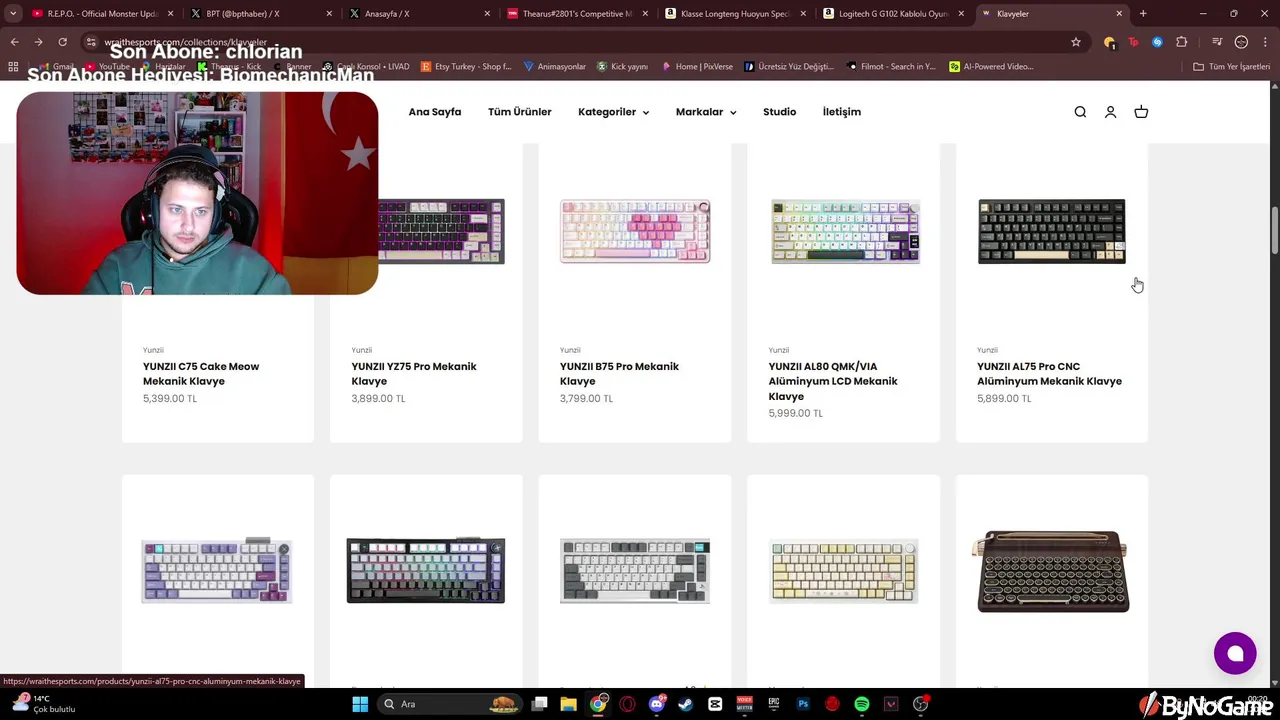The height and width of the screenshot is (720, 1280).
Task: Click the Windows taskbar Ara search box
Action: (x=449, y=704)
